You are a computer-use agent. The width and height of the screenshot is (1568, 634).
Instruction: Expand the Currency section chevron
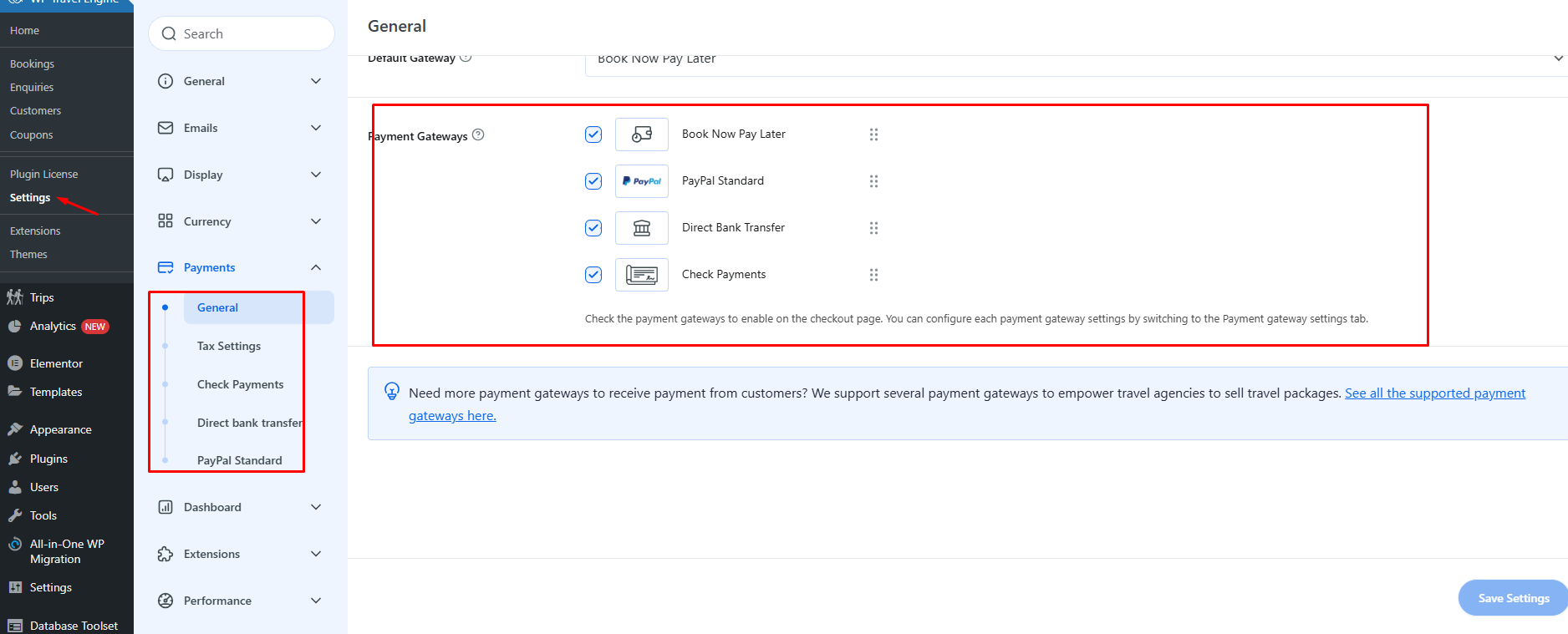316,221
